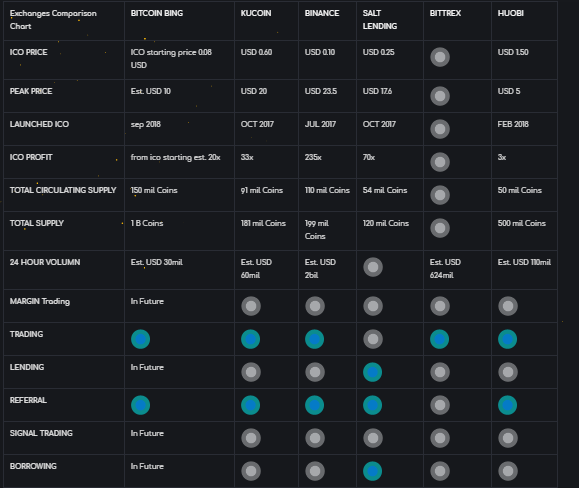This screenshot has height=488, width=579.
Task: Click the grey Signal Trading dot under Binance
Action: tap(315, 438)
